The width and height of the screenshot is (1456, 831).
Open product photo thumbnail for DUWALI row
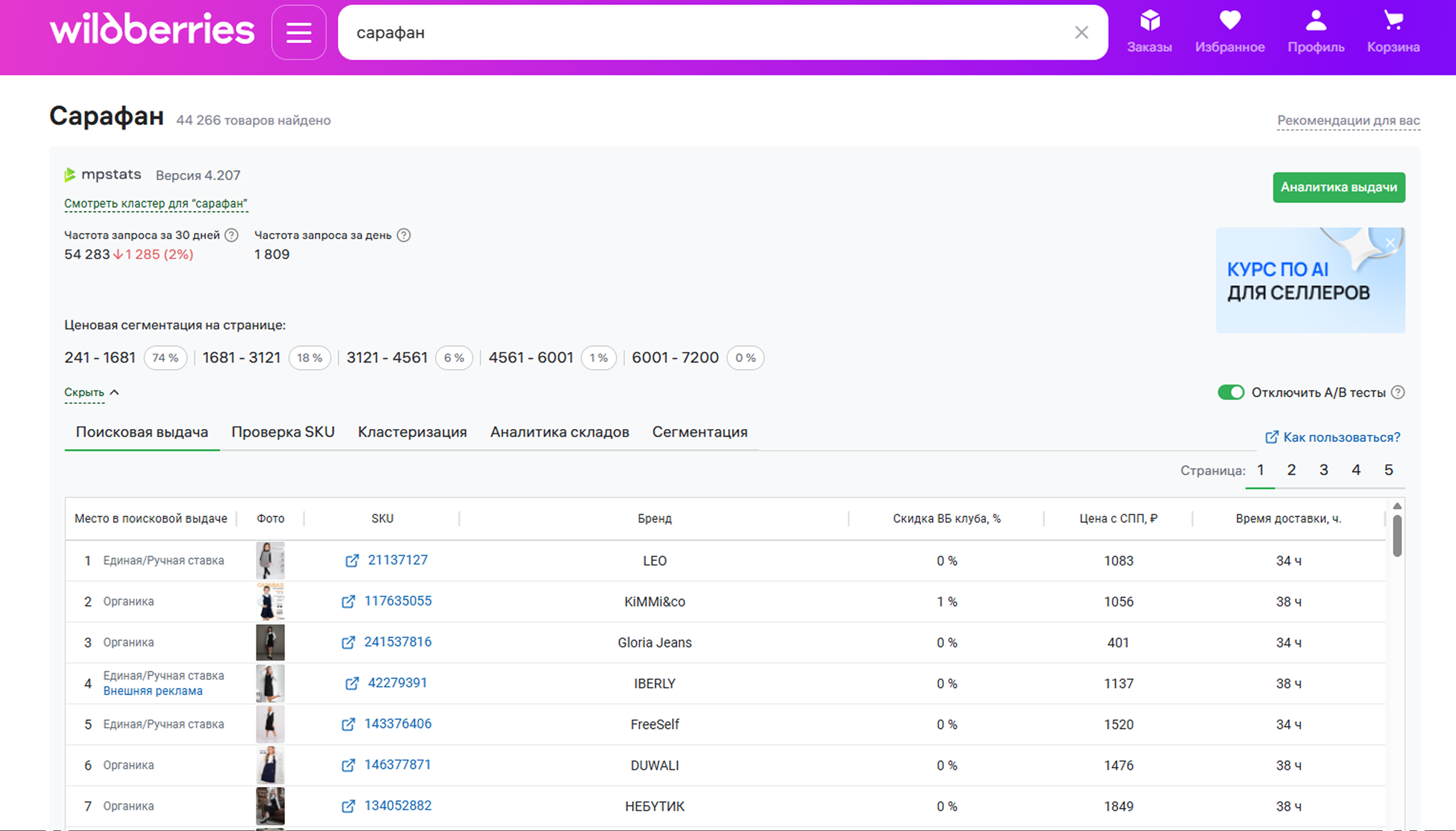pyautogui.click(x=270, y=765)
